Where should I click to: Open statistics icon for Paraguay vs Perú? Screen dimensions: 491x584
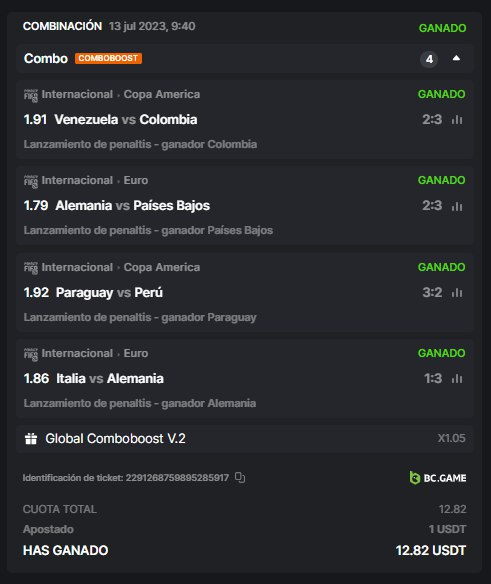tap(457, 293)
